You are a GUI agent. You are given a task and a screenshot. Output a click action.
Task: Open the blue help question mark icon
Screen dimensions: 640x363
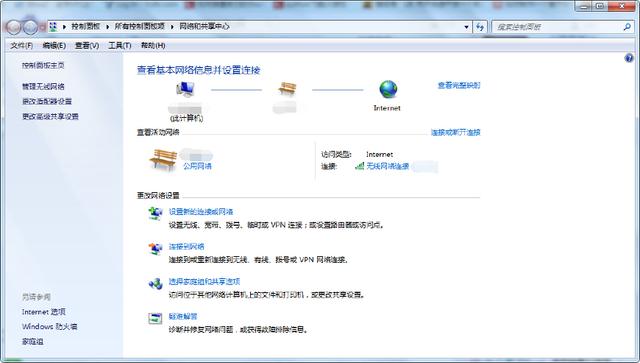629,58
